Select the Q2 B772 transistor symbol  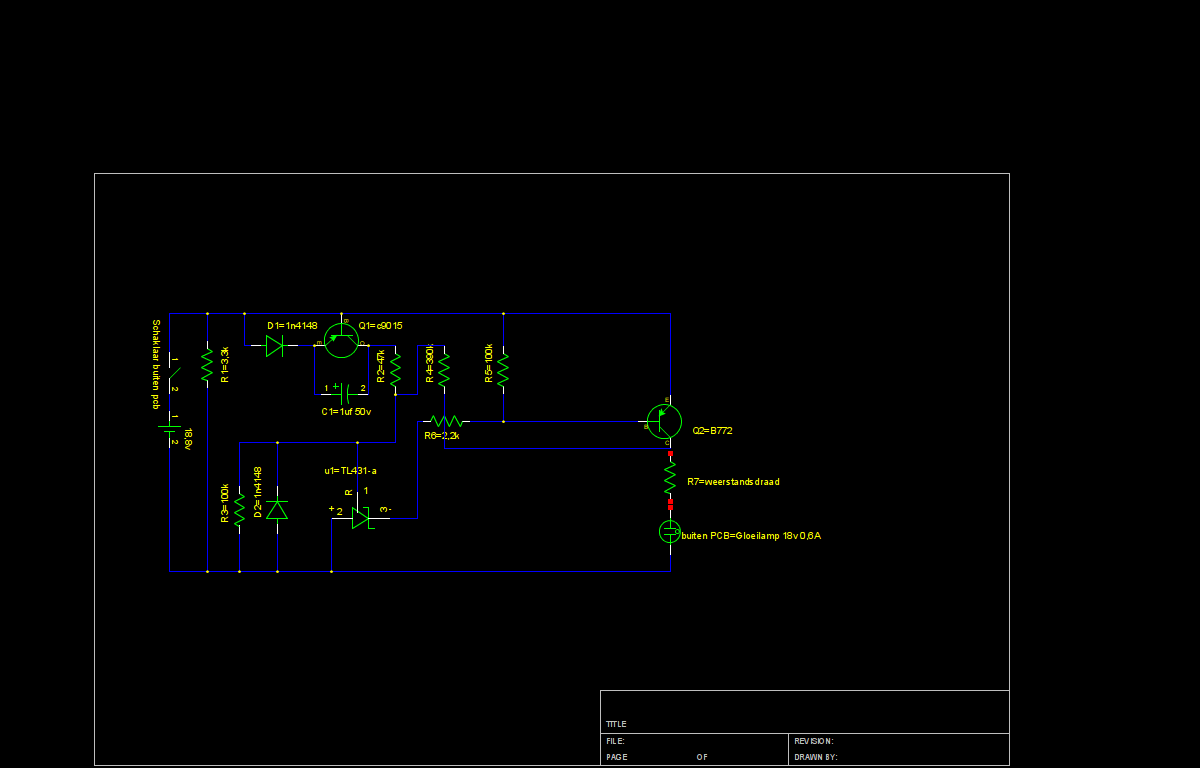pos(663,421)
